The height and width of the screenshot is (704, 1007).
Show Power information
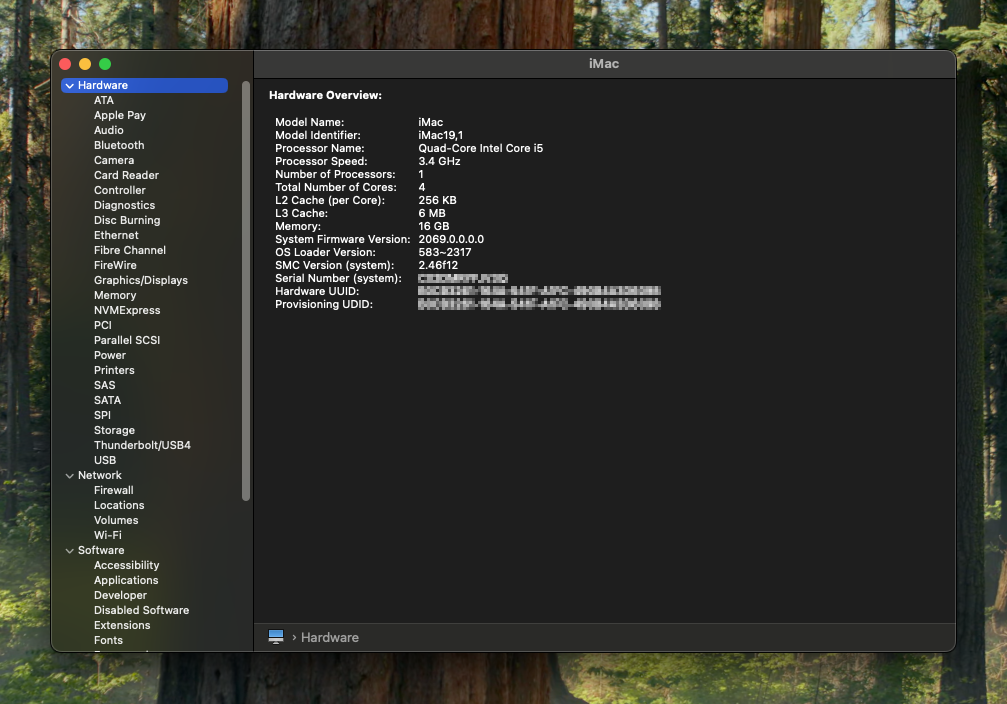point(110,355)
